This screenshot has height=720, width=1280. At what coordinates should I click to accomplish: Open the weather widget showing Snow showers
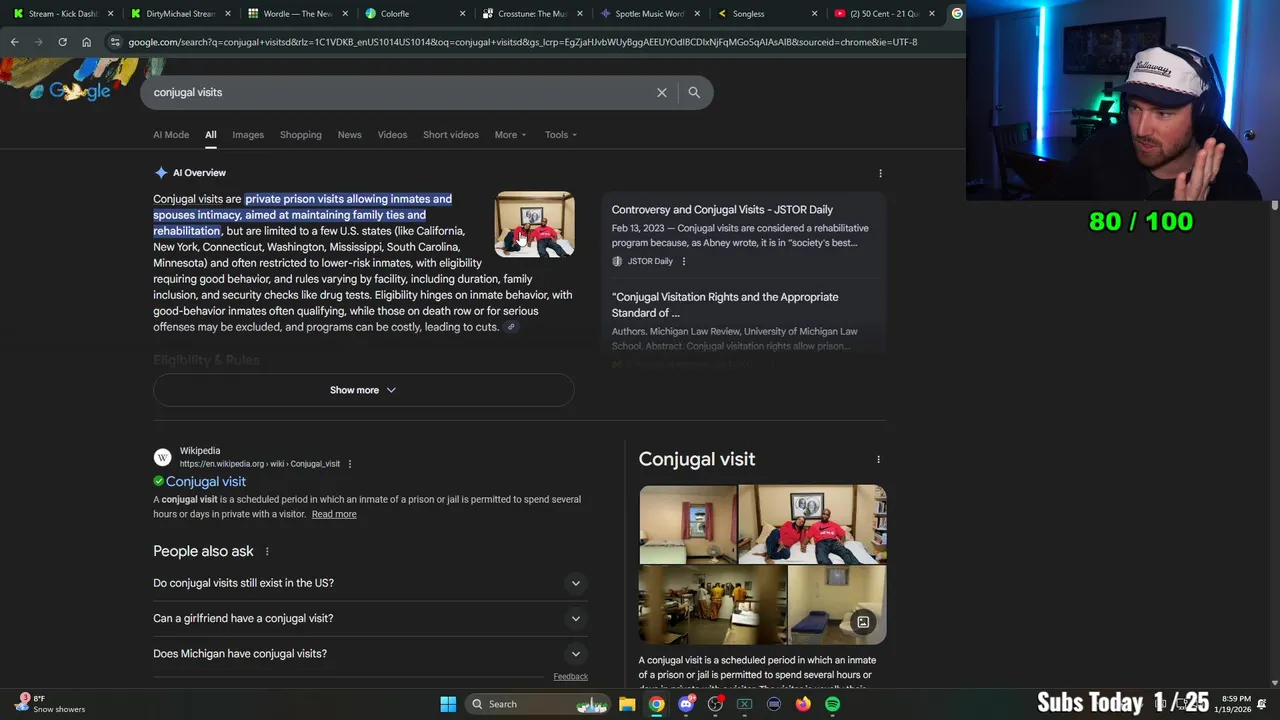50,704
